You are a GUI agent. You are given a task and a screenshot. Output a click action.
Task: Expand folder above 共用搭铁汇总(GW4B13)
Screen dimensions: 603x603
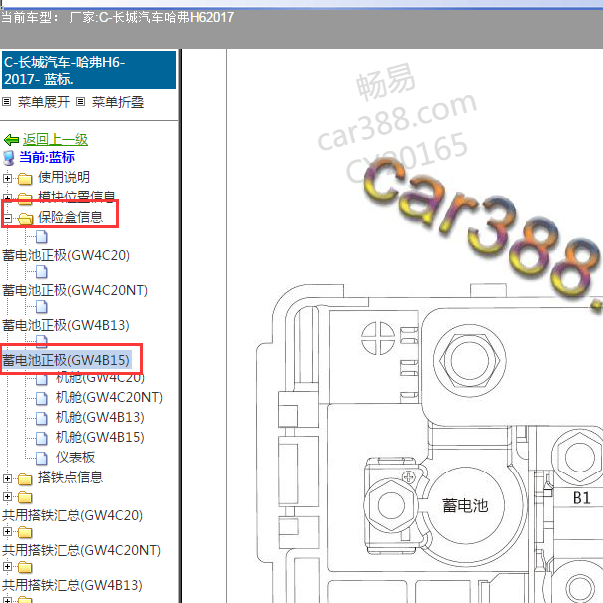click(7, 566)
